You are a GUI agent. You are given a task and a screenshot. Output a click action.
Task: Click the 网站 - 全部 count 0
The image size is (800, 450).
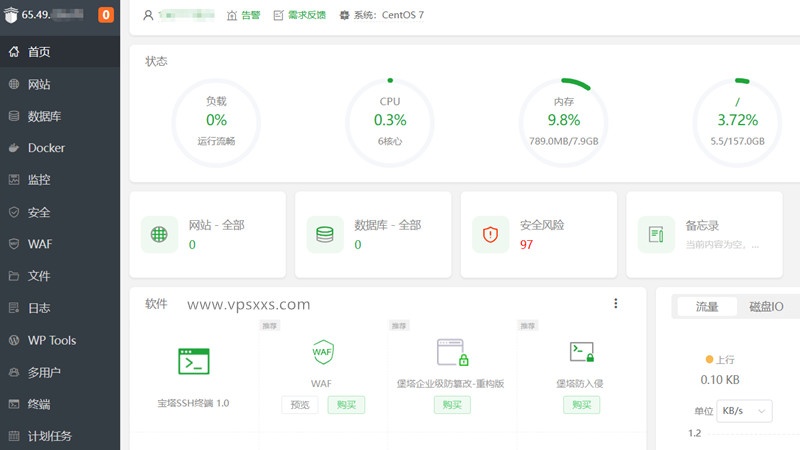tap(192, 245)
